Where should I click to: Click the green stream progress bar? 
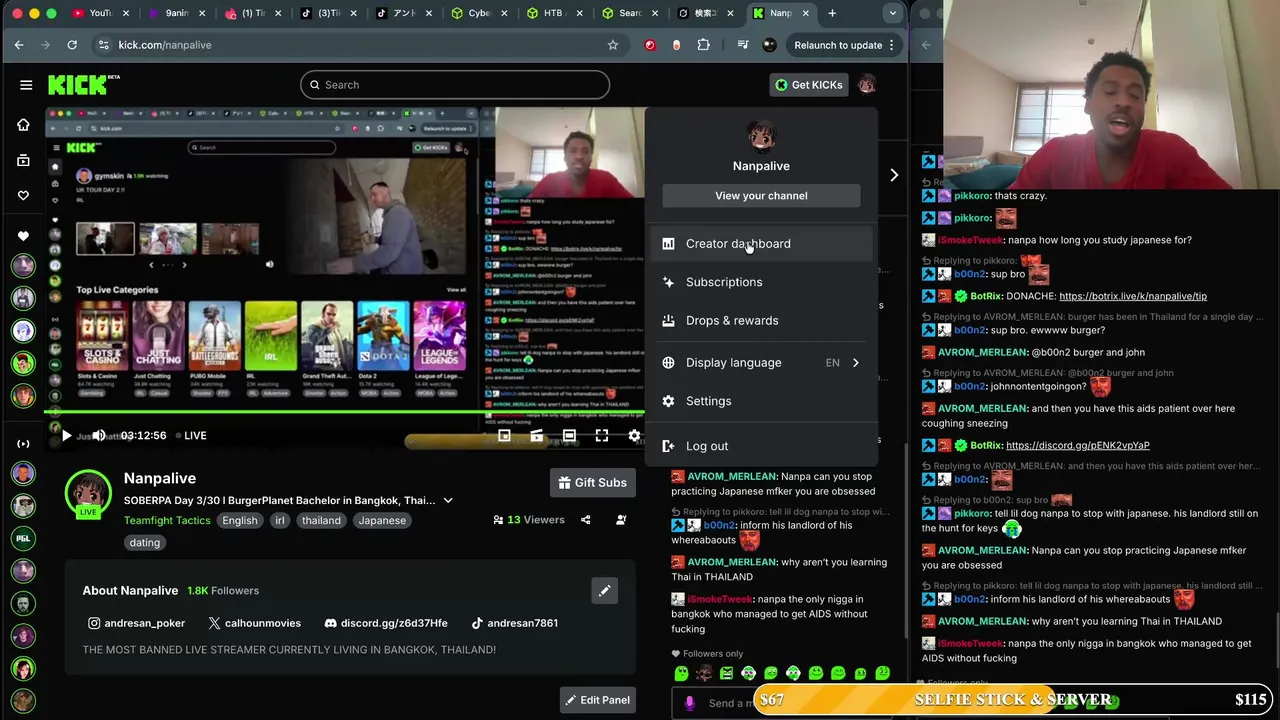[x=345, y=411]
